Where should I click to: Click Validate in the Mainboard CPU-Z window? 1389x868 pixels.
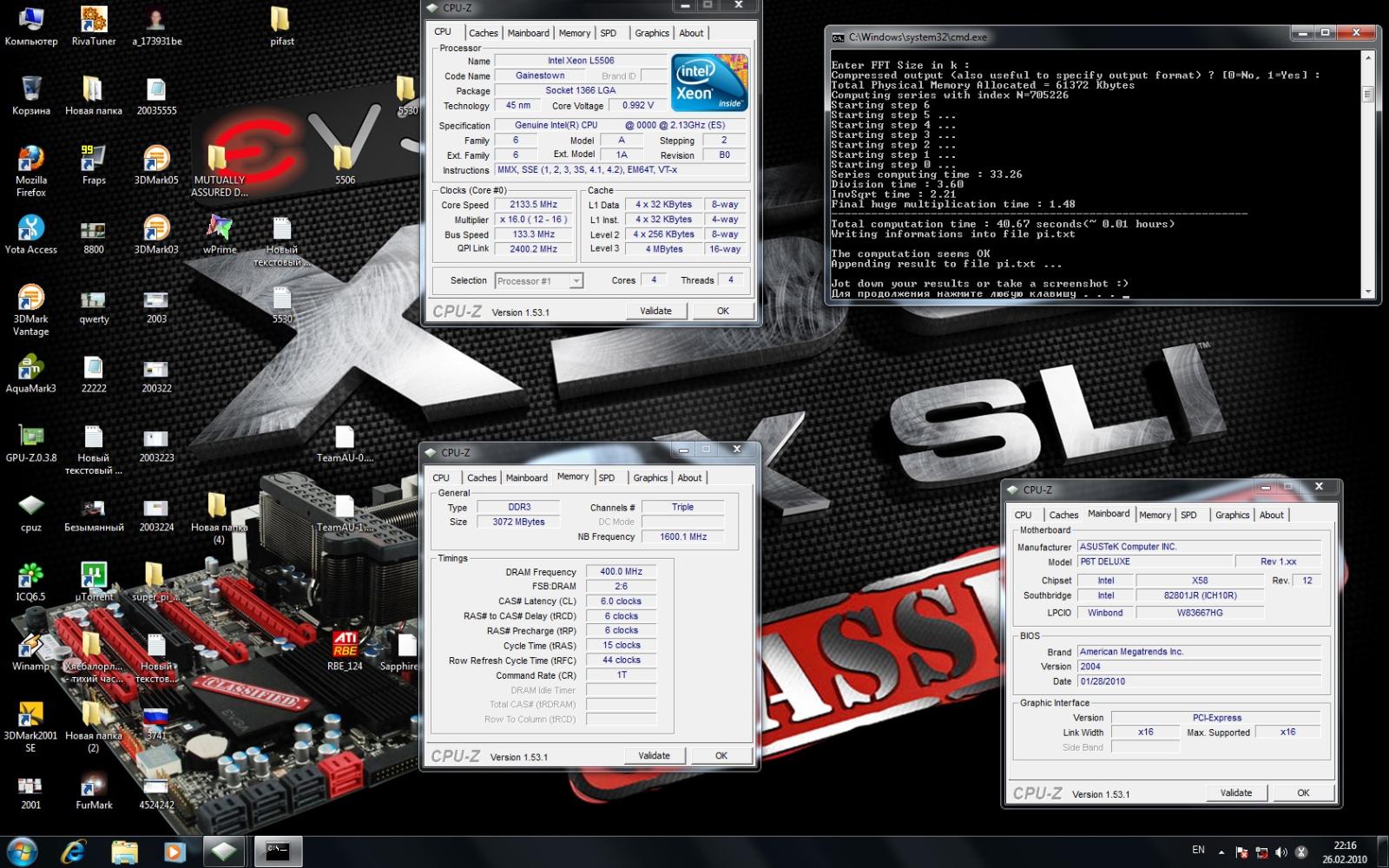point(1236,792)
